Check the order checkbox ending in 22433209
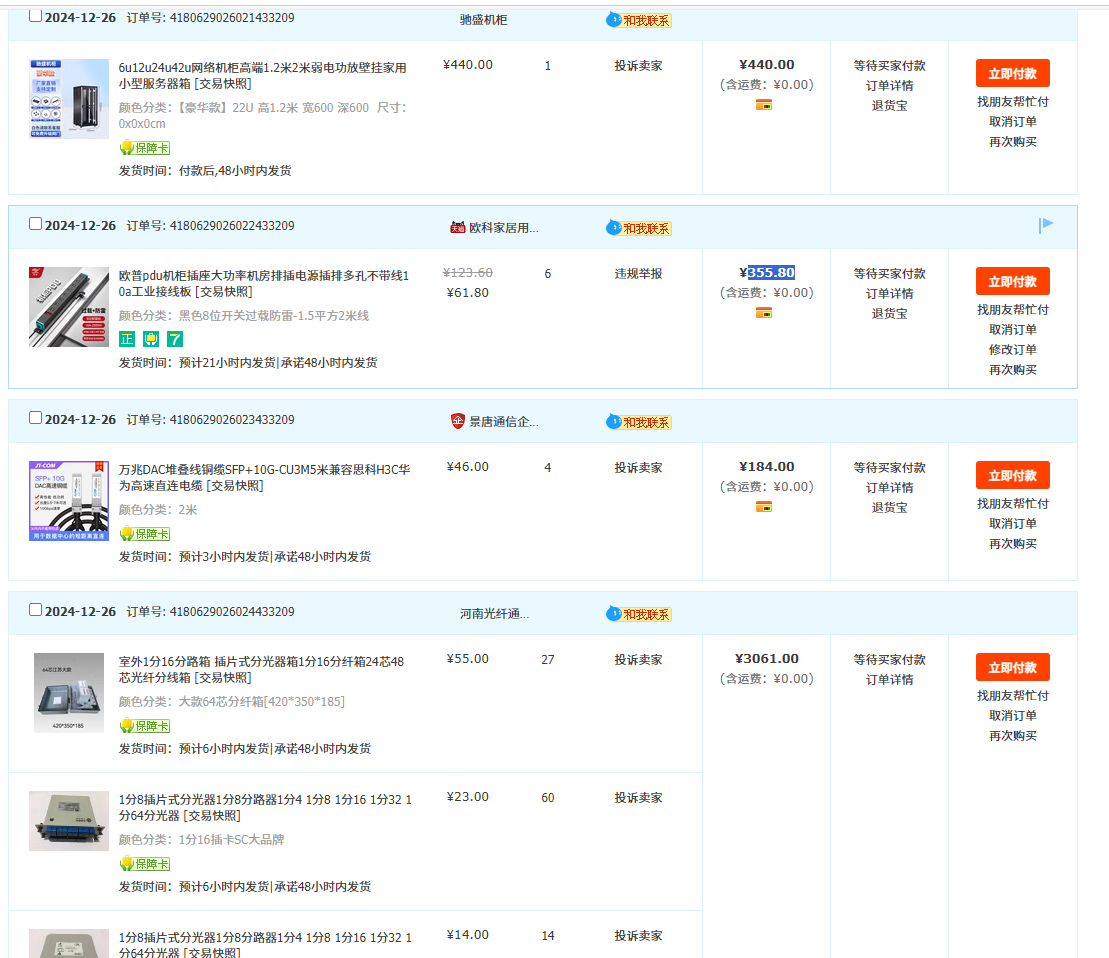 36,224
